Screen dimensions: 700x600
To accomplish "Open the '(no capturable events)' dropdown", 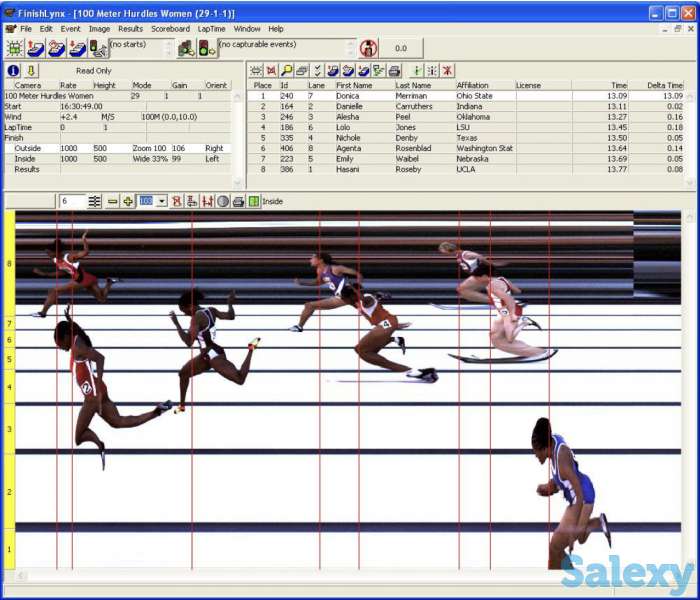I will (x=350, y=48).
